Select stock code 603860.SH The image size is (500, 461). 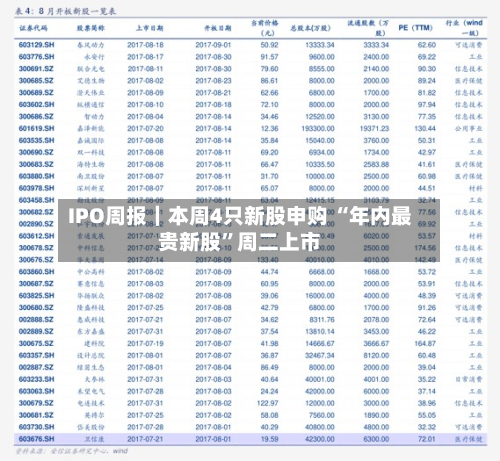tap(36, 272)
